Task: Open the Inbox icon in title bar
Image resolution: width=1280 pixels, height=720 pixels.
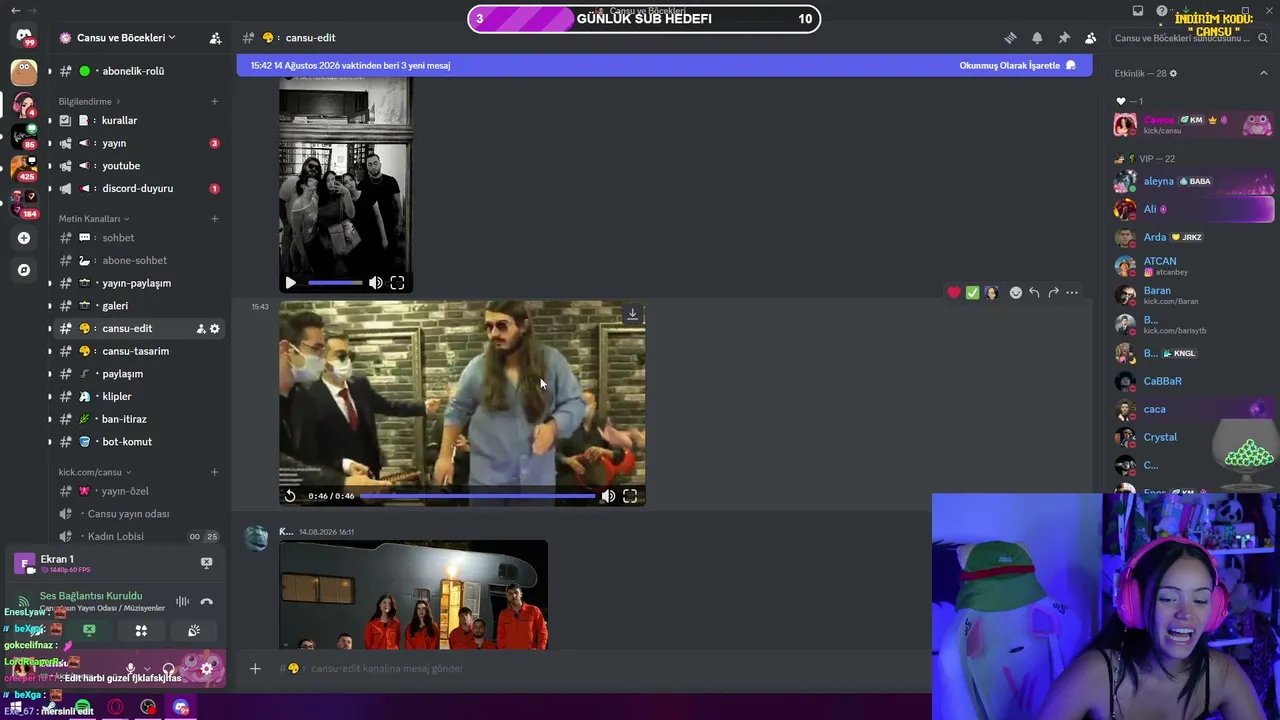Action: tap(1138, 11)
